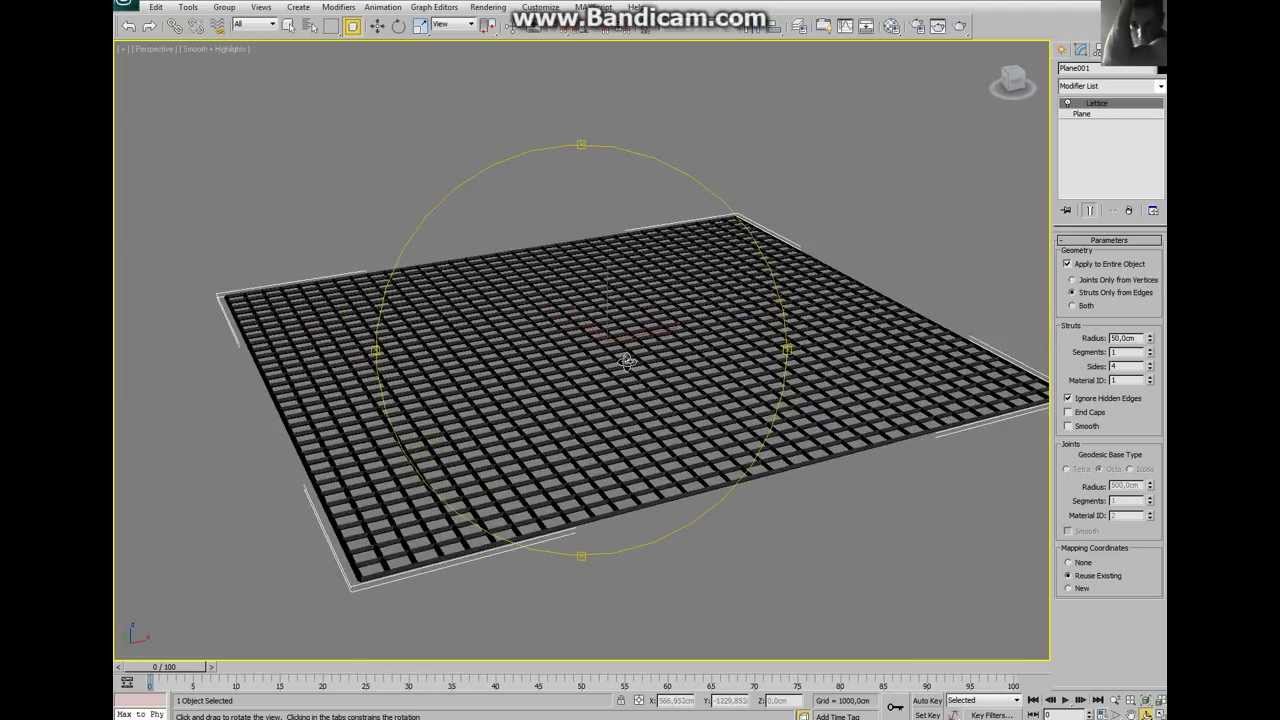The height and width of the screenshot is (720, 1280).
Task: Open the Tools menu
Action: tap(188, 7)
